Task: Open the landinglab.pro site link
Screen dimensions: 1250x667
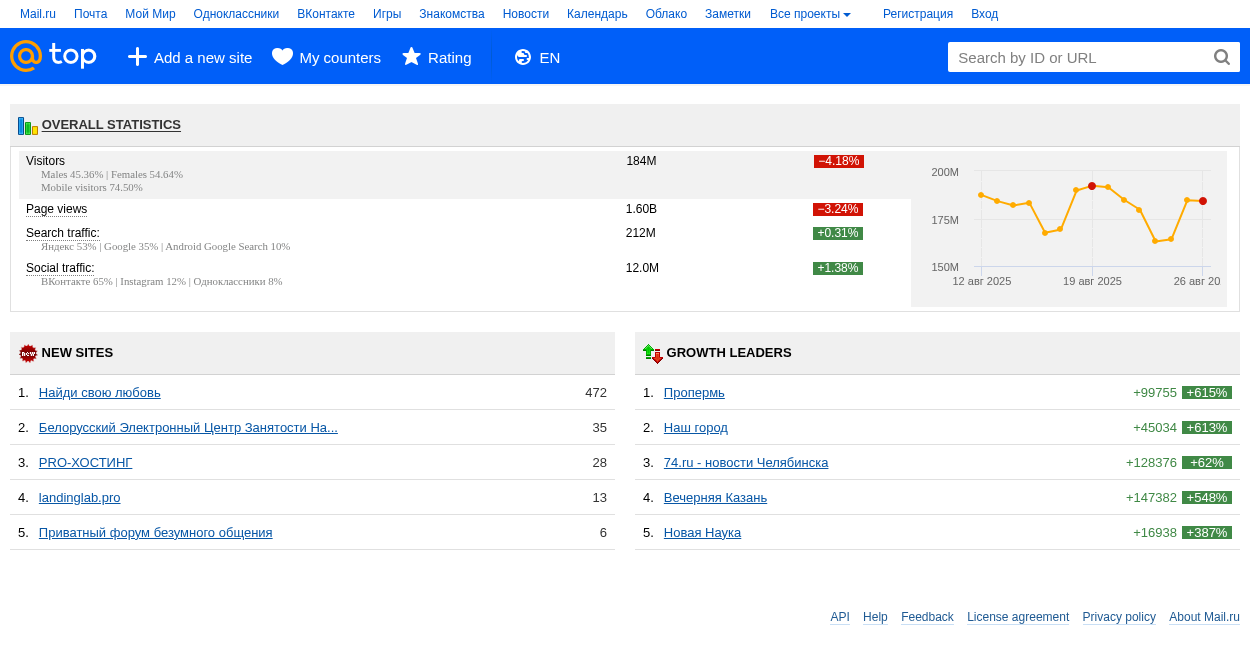Action: coord(80,498)
